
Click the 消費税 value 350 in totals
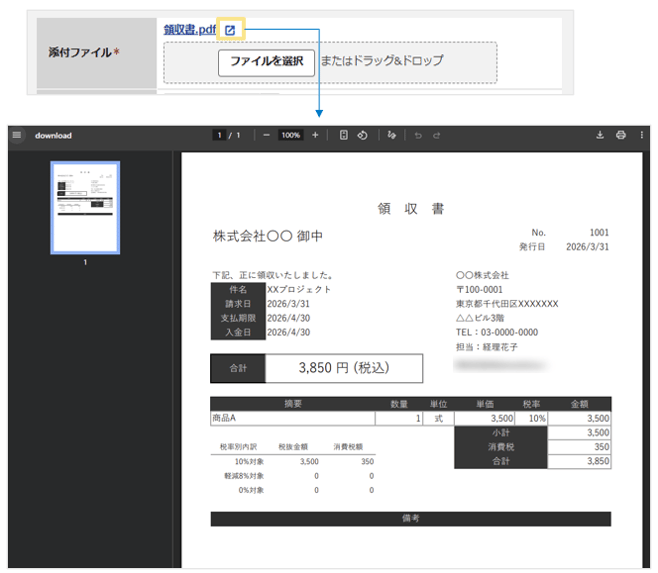point(579,447)
